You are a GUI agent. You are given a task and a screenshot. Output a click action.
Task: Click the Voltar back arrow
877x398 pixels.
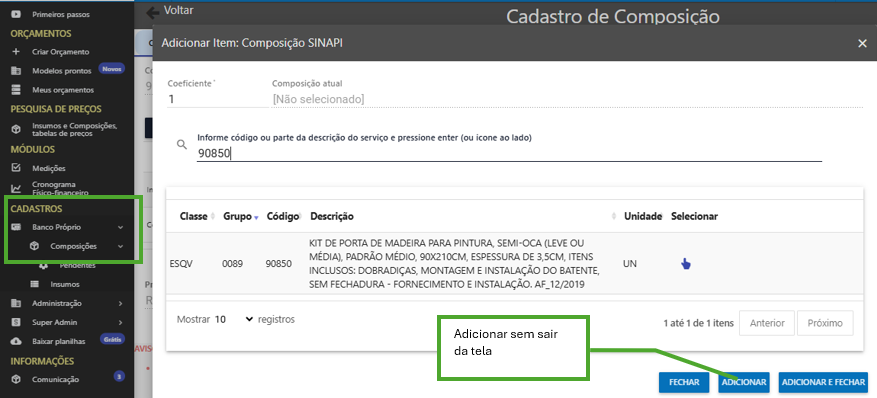152,12
